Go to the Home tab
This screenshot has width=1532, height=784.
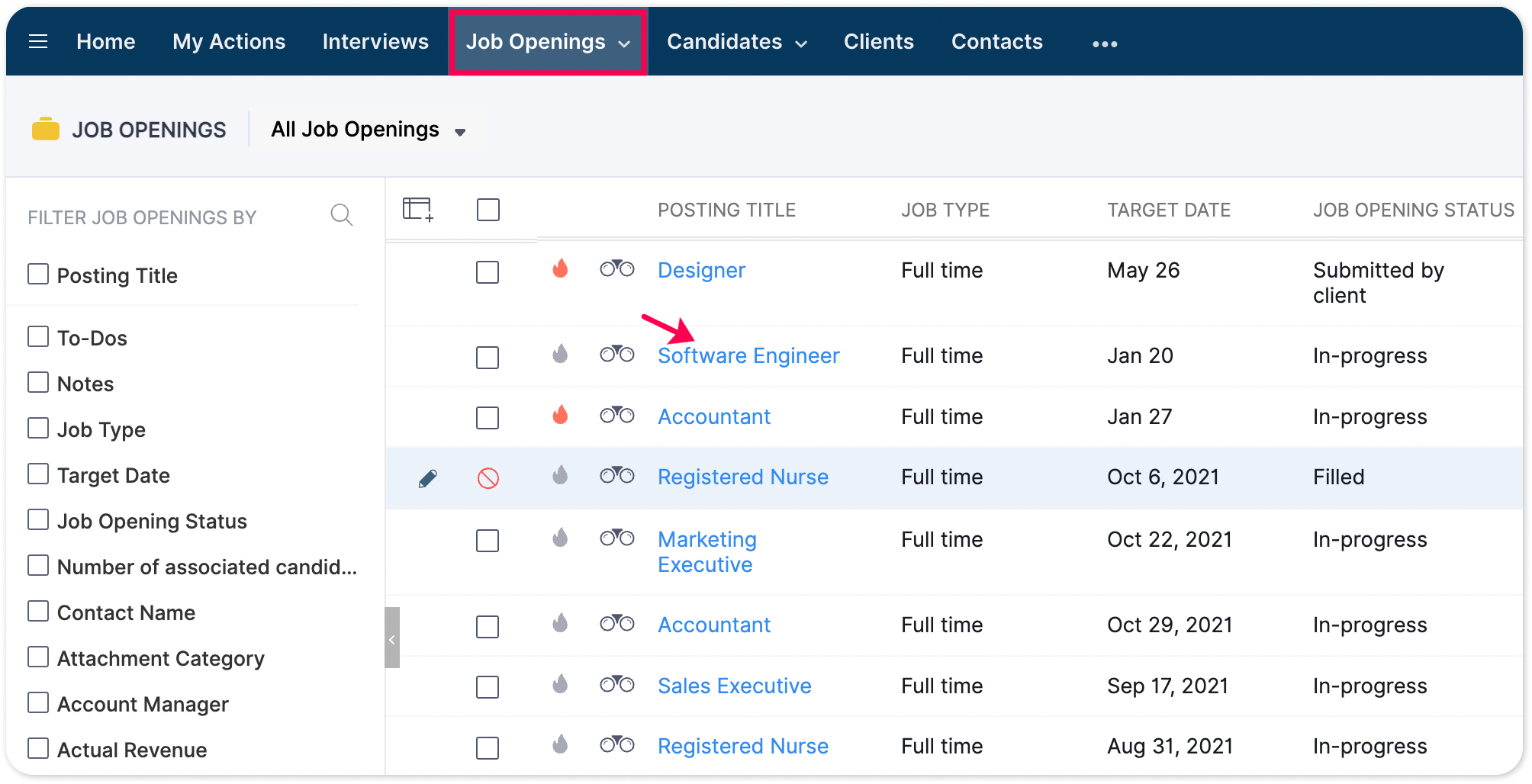[106, 42]
